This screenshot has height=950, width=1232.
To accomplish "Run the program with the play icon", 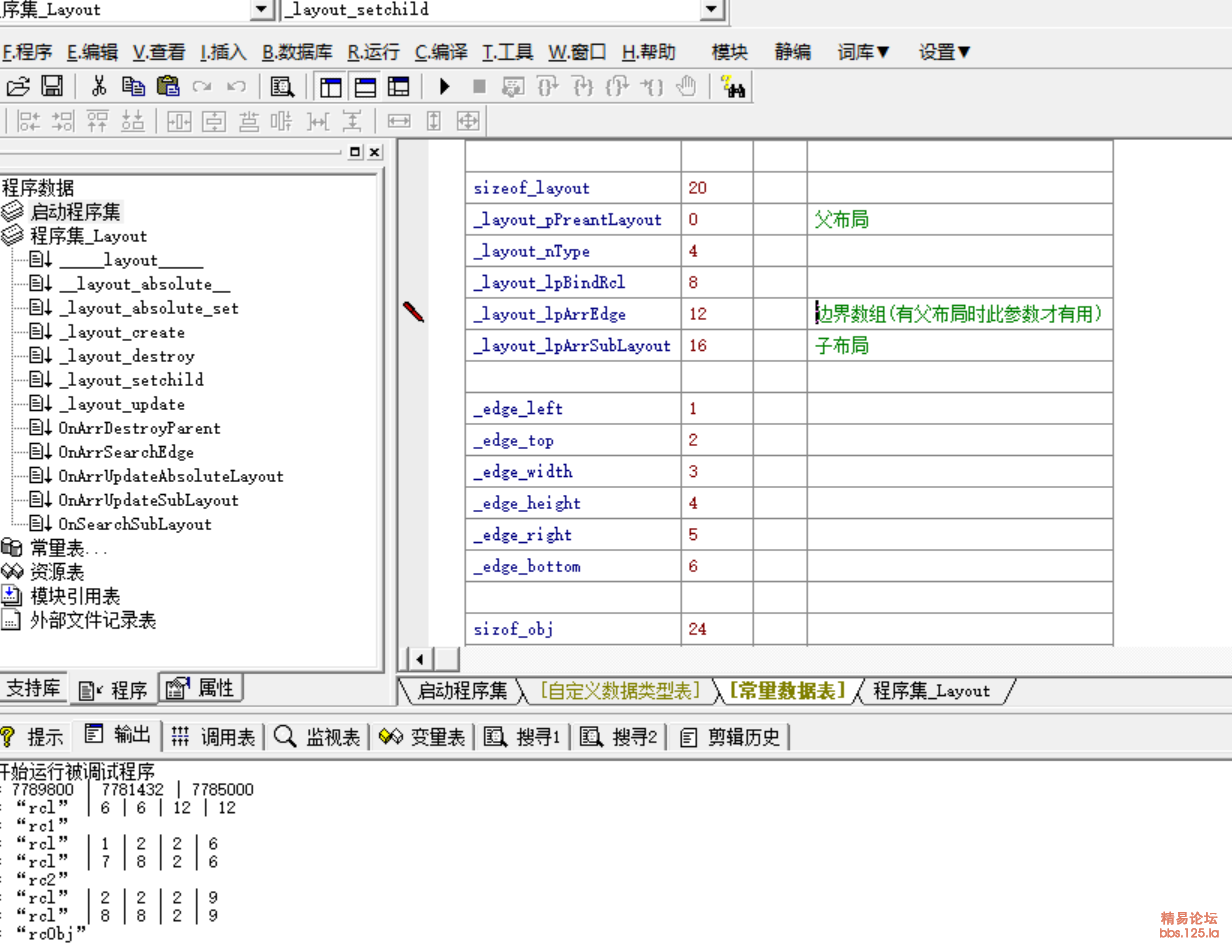I will 445,87.
